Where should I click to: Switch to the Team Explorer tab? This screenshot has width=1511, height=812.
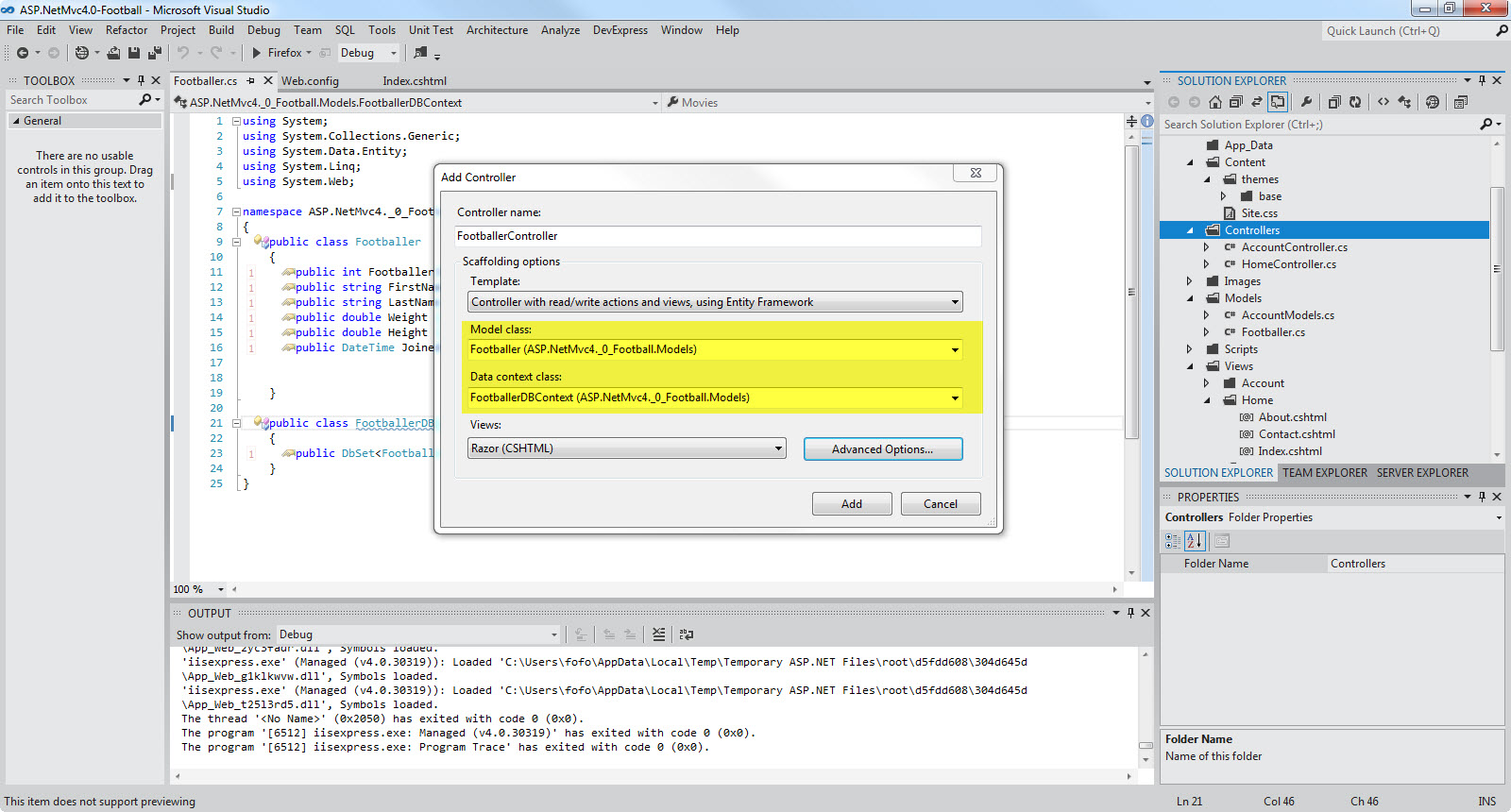coord(1325,473)
